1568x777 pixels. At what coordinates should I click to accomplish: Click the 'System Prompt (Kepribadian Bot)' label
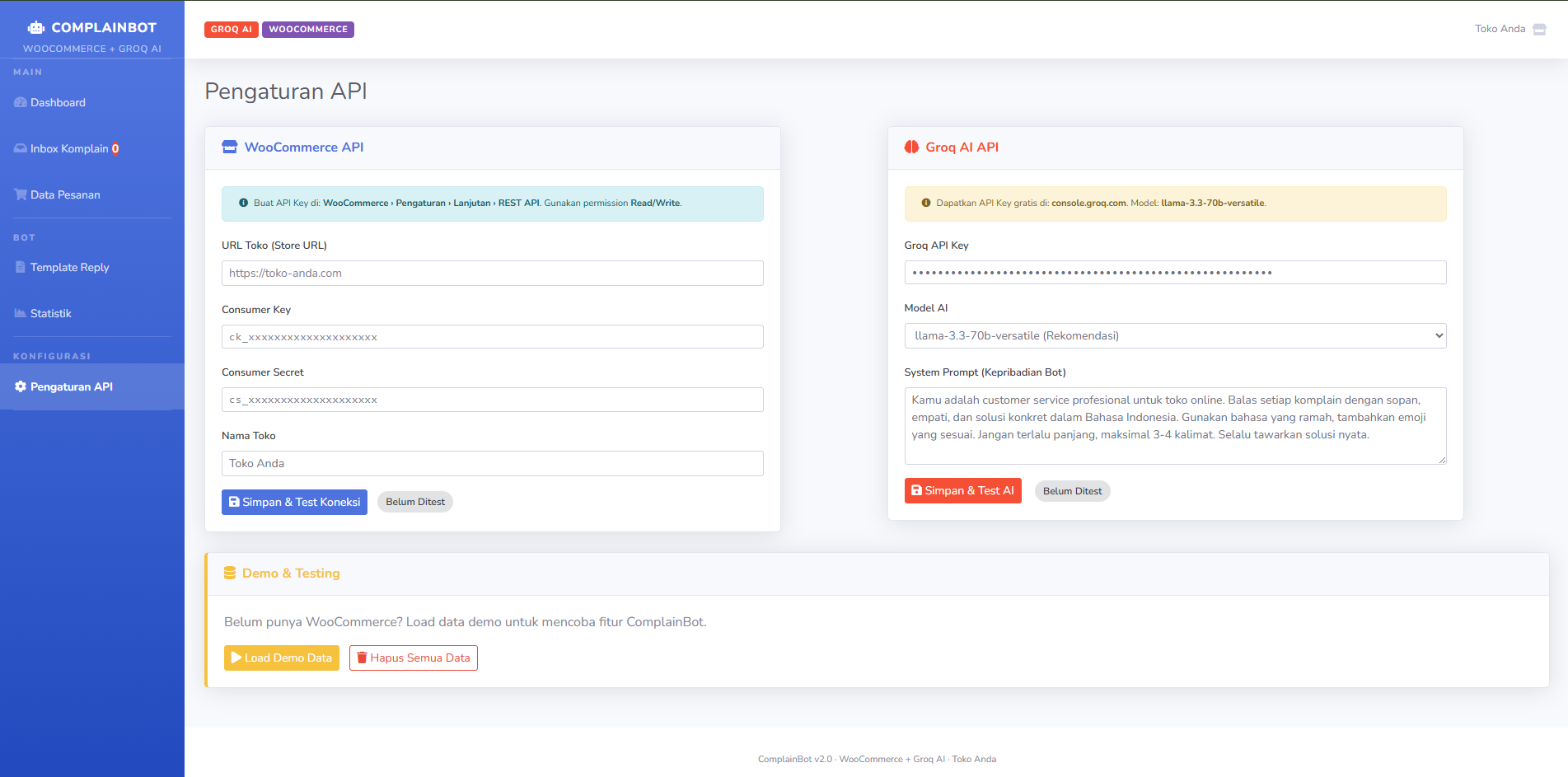tap(985, 372)
